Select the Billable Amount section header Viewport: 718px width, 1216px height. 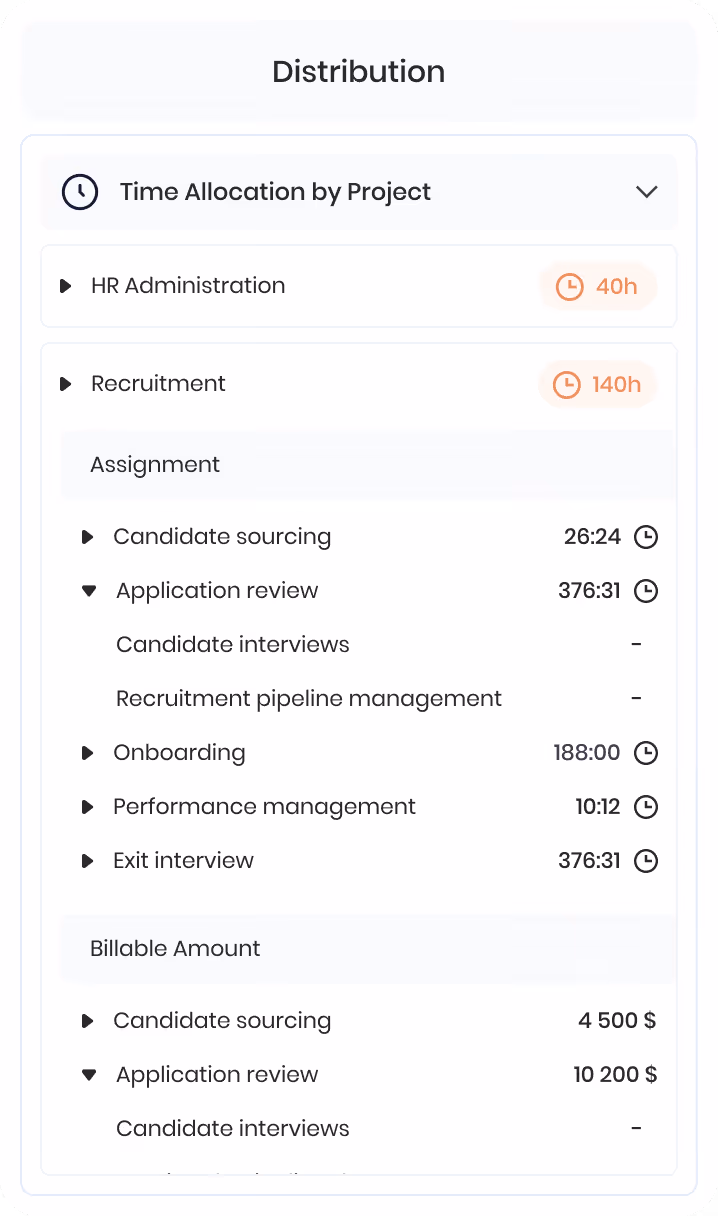[368, 949]
